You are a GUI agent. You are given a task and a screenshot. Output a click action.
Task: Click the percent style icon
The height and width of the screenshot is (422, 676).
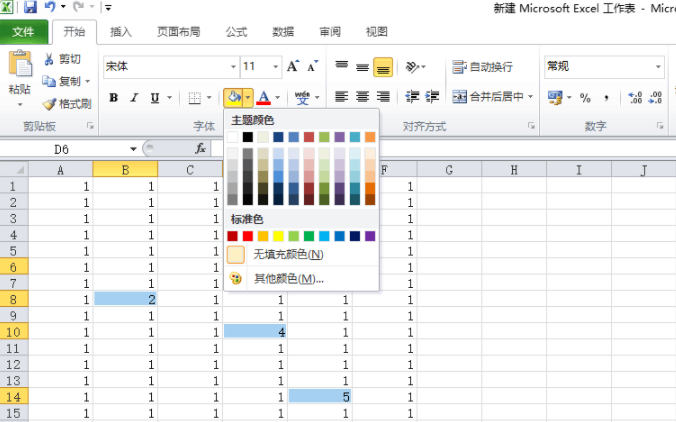coord(585,98)
